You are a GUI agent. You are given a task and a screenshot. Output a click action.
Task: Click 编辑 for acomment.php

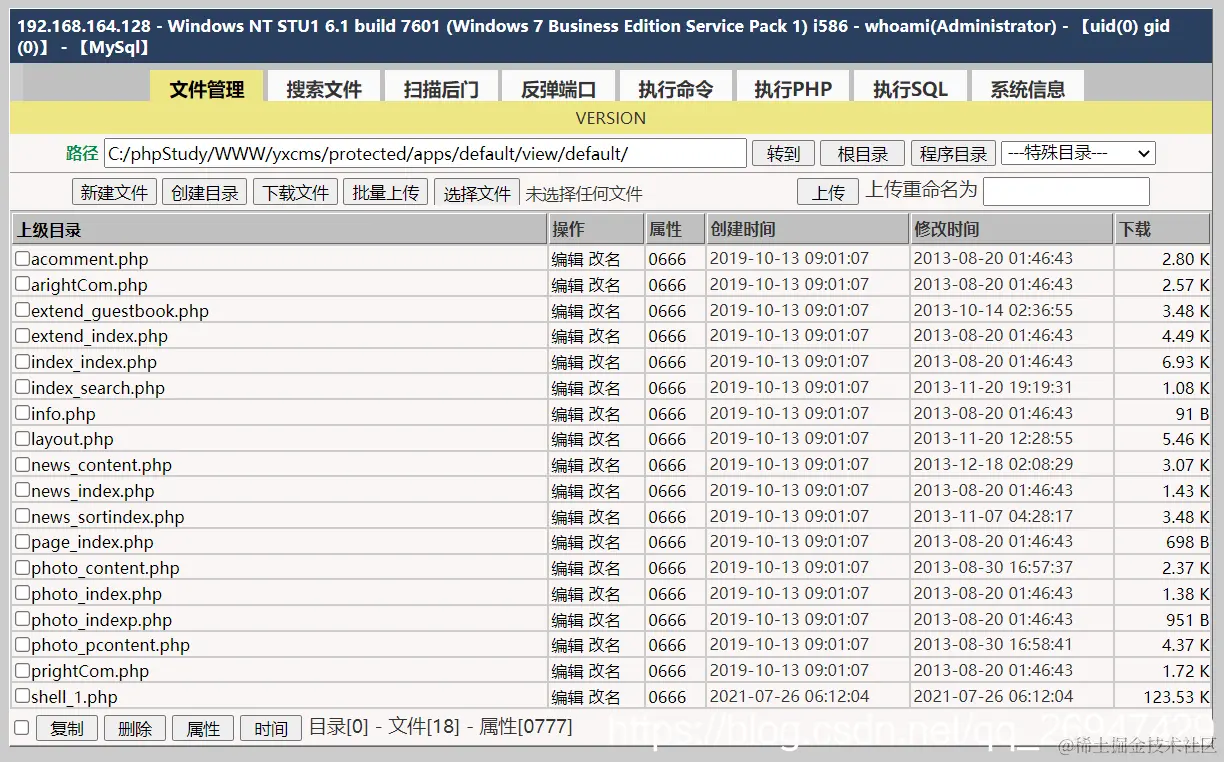pos(567,259)
